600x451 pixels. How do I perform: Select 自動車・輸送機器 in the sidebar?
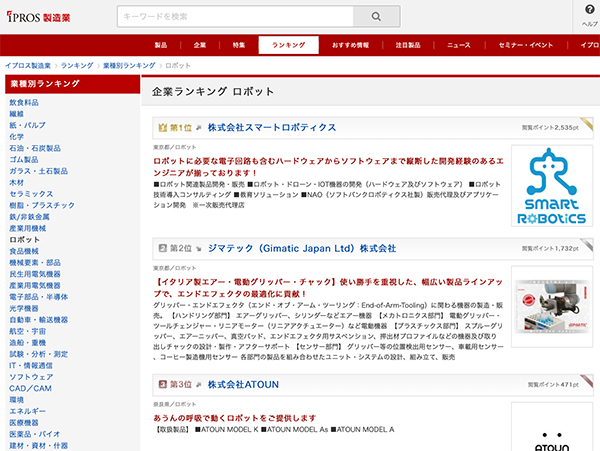coord(38,319)
